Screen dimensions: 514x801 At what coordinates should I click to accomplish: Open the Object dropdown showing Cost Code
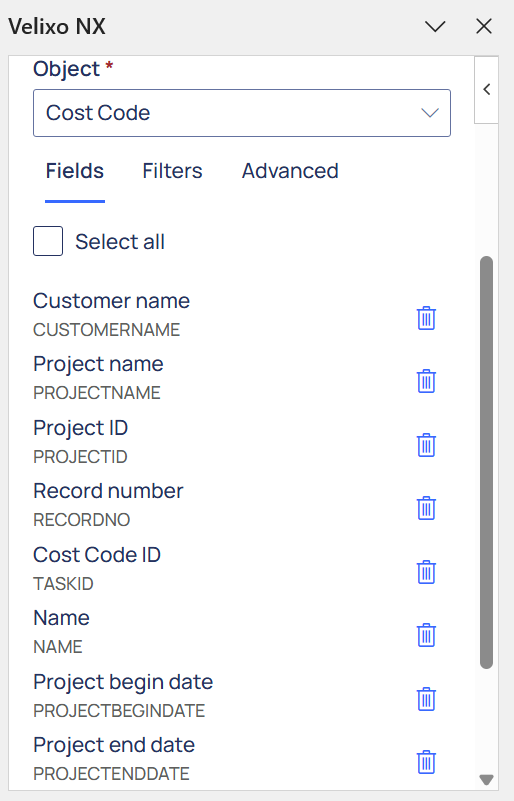click(x=242, y=113)
